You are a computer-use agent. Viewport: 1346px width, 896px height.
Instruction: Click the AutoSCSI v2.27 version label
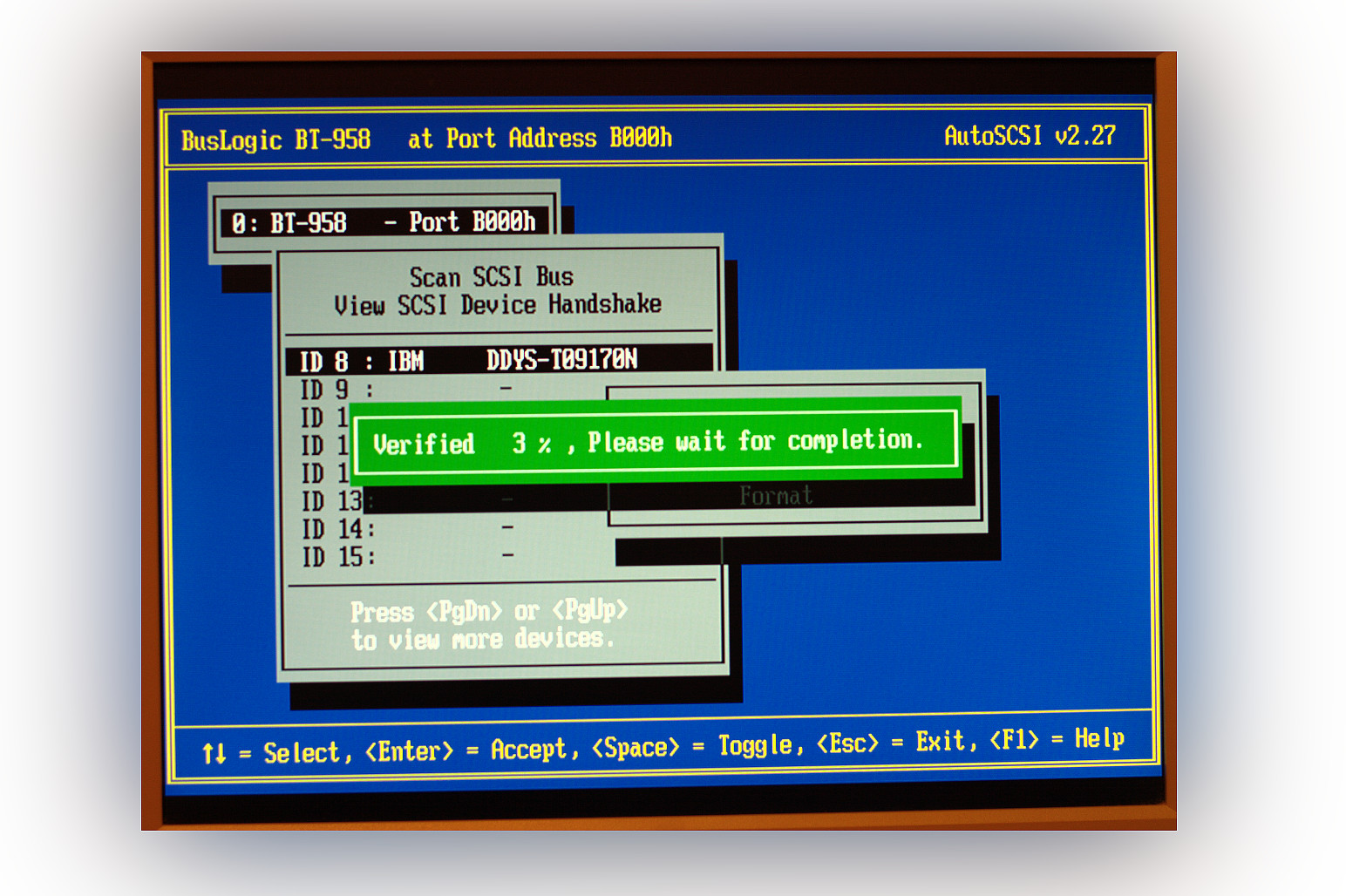[1030, 136]
